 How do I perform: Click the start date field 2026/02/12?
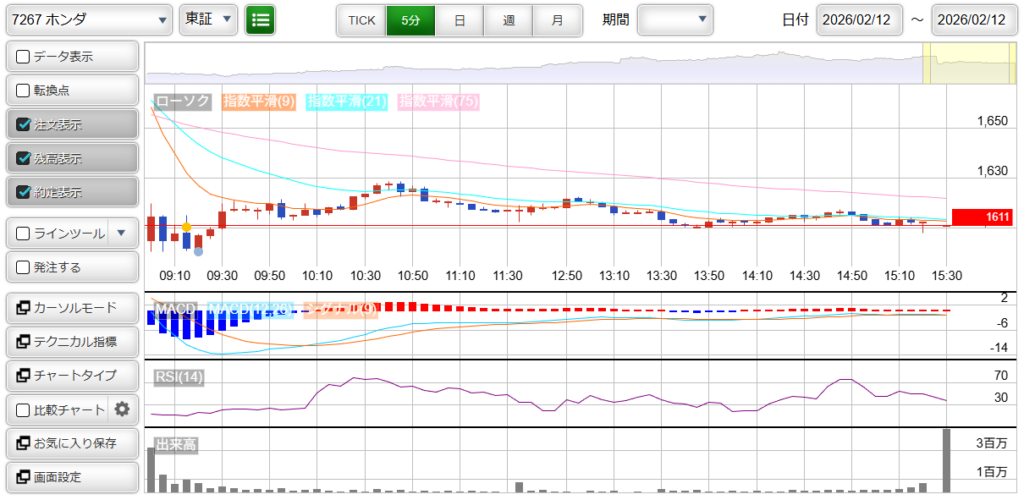(x=859, y=20)
